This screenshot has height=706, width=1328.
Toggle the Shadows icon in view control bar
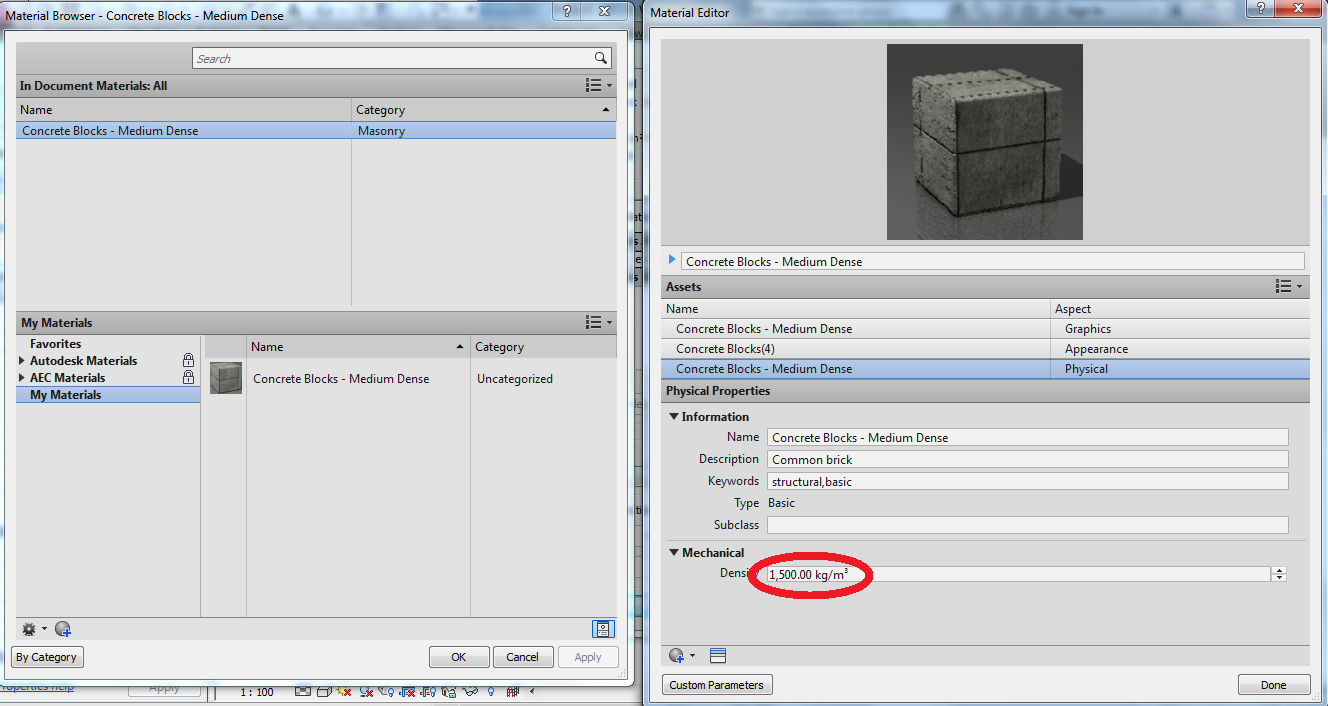point(366,692)
